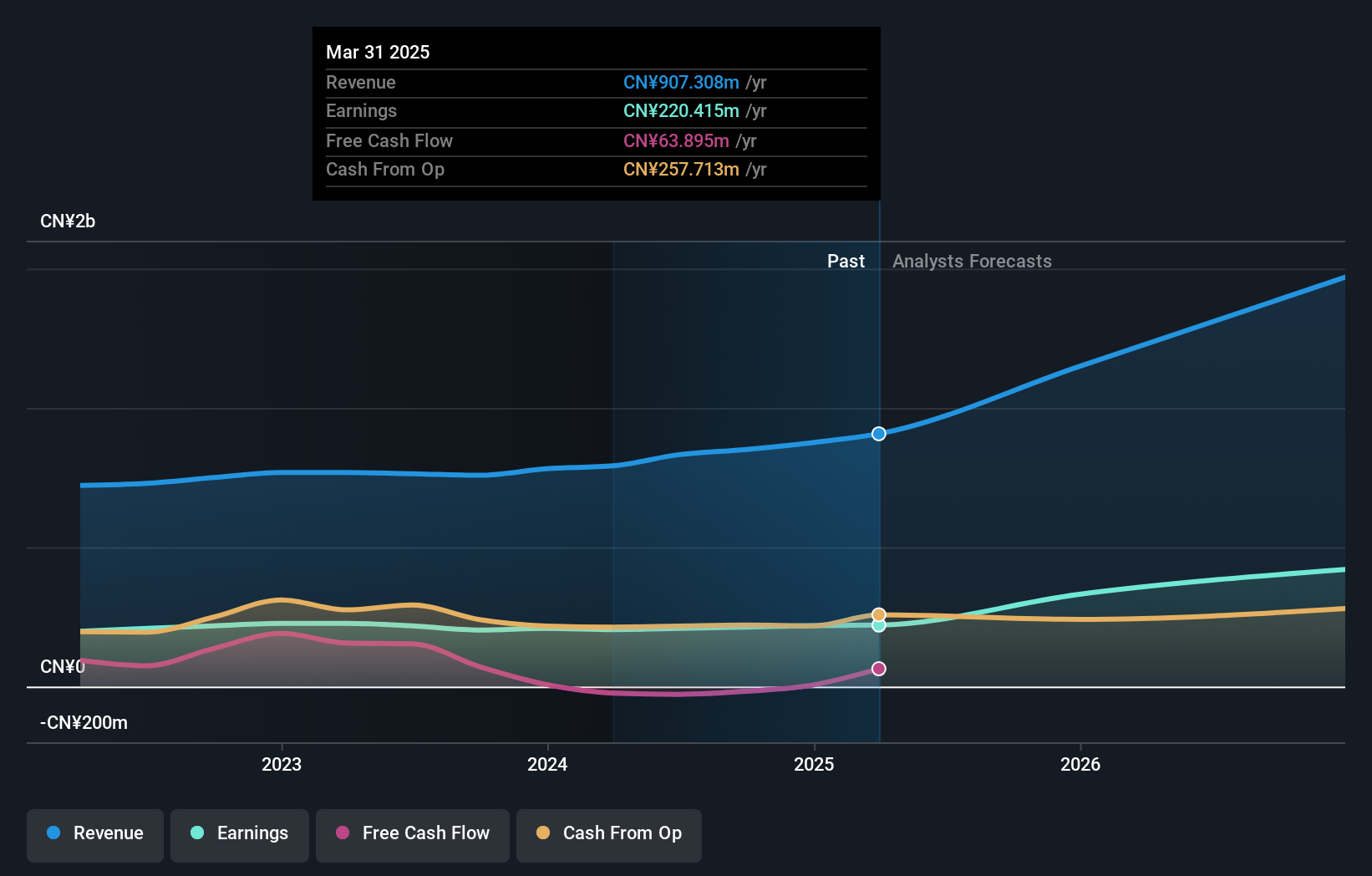Click the Revenue row label in tooltip
The image size is (1372, 876).
pos(361,83)
